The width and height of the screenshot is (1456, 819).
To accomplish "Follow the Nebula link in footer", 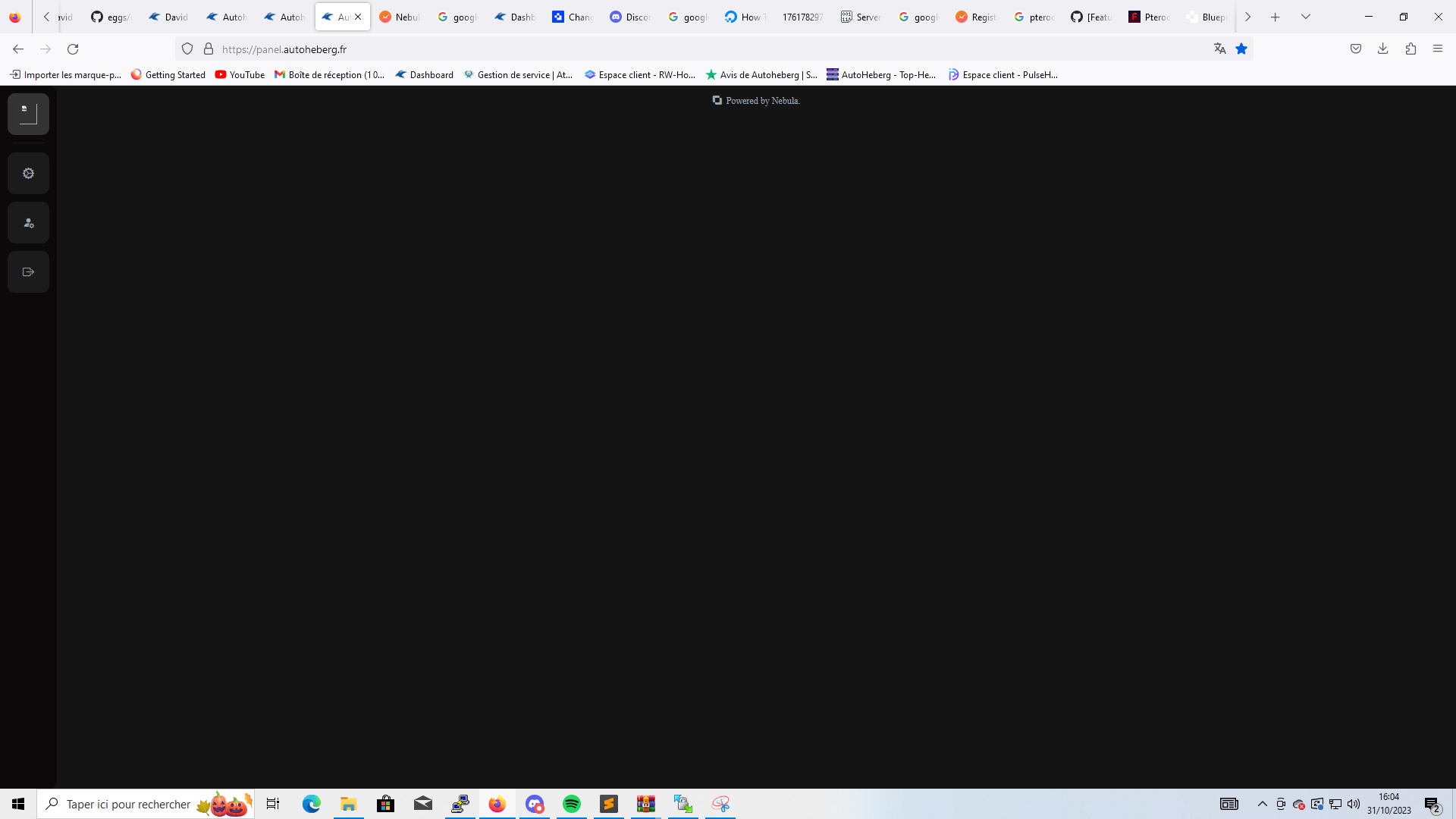I will coord(785,101).
